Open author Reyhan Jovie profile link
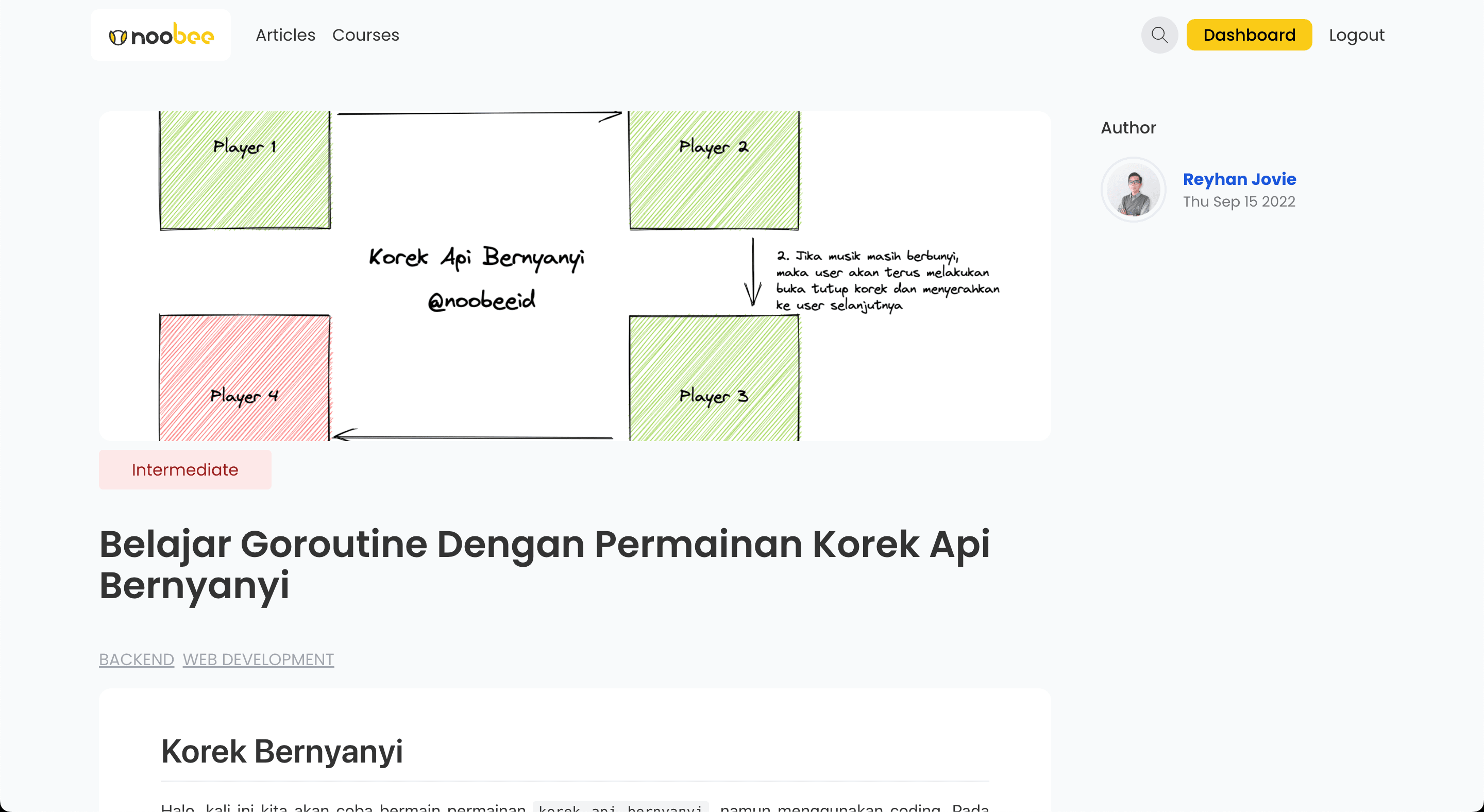The height and width of the screenshot is (812, 1484). [1239, 179]
